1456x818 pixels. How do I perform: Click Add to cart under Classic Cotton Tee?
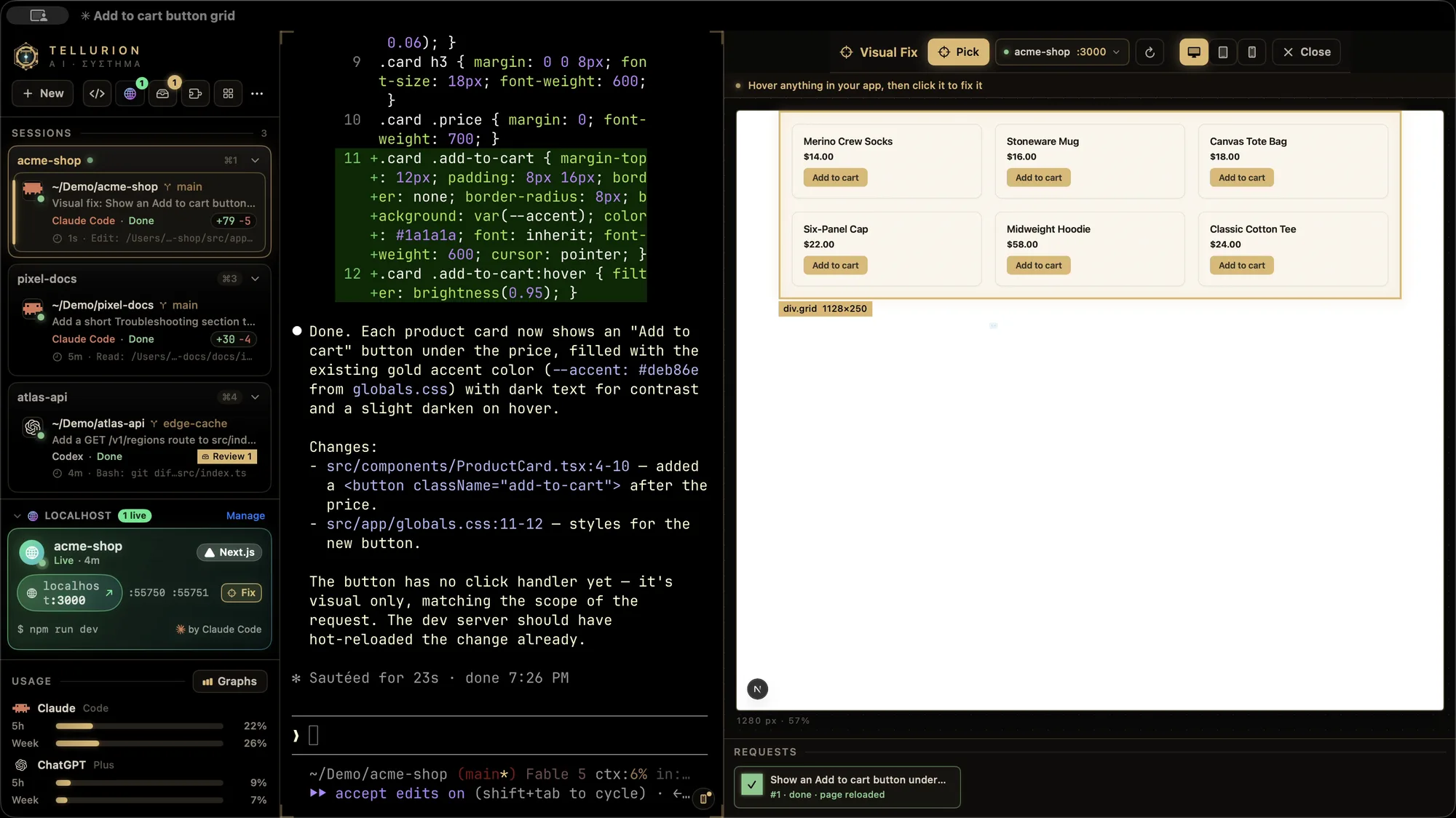(1241, 265)
